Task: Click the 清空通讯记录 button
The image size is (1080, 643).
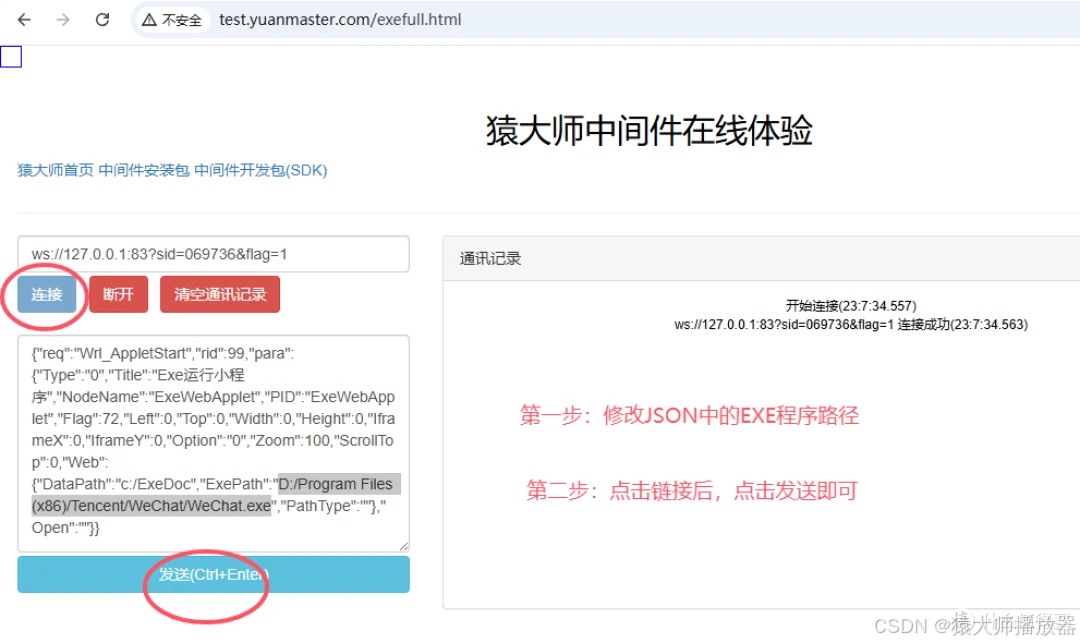Action: 220,295
